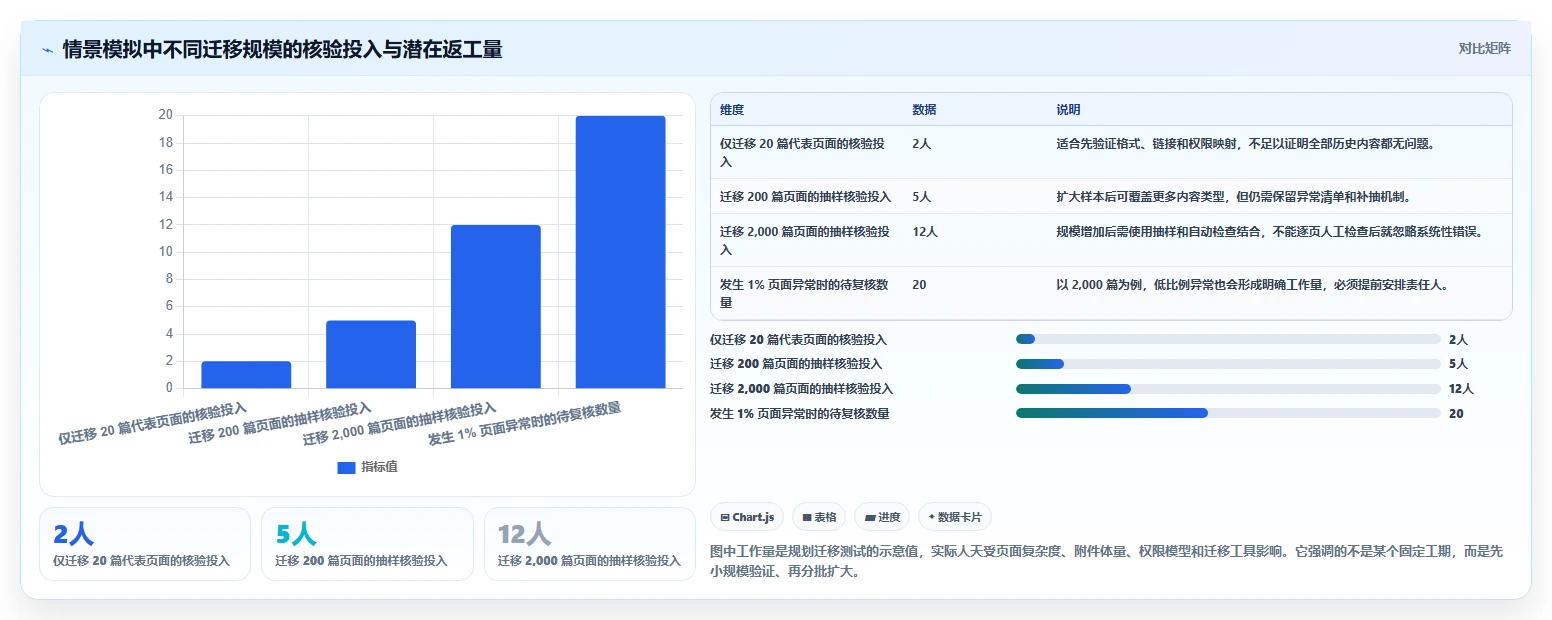Click the lightning icon beside the panel title
The width and height of the screenshot is (1552, 620).
point(47,50)
